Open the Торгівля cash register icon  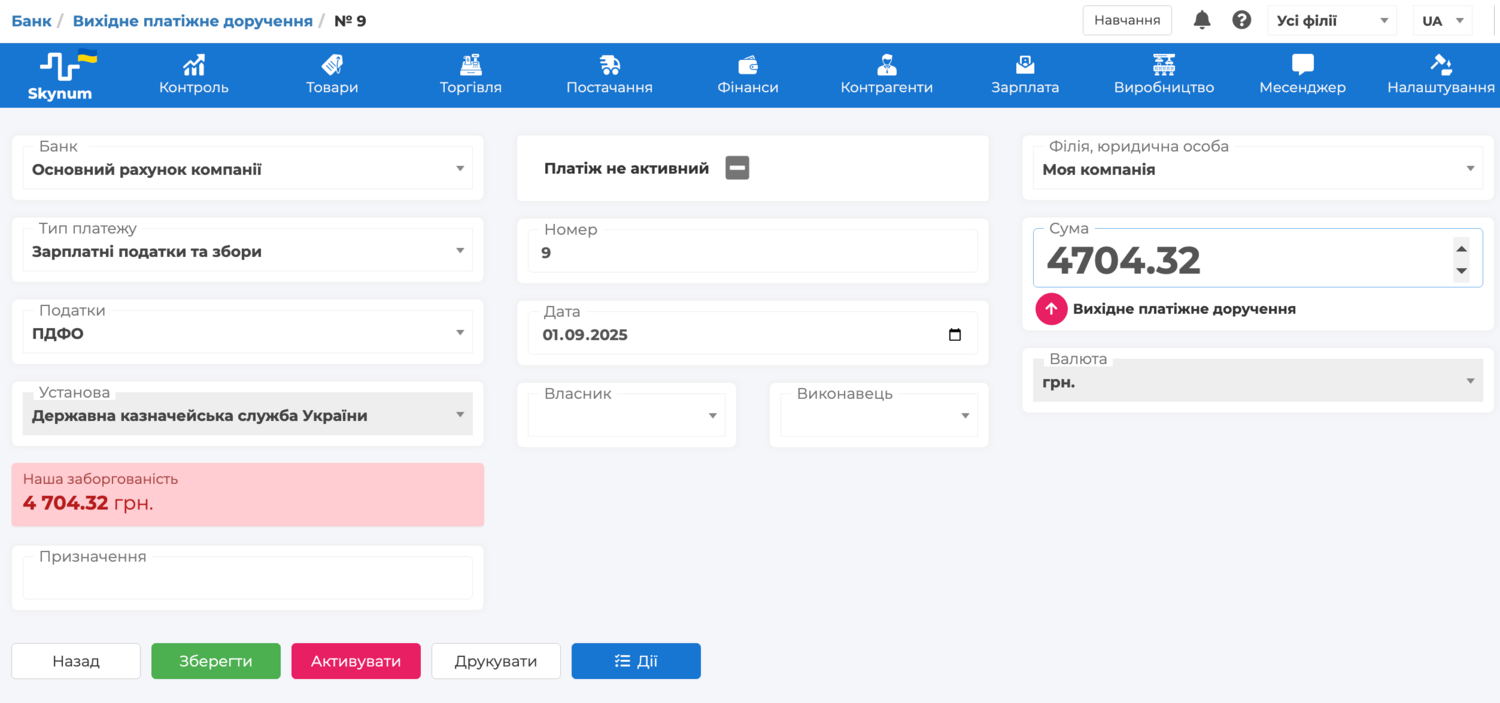tap(470, 66)
